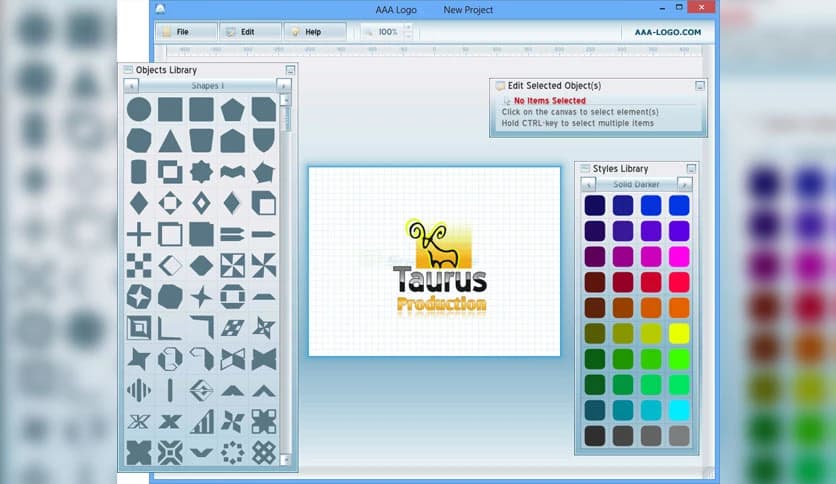The width and height of the screenshot is (836, 484).
Task: Select the double arrow bars shape
Action: (x=232, y=235)
